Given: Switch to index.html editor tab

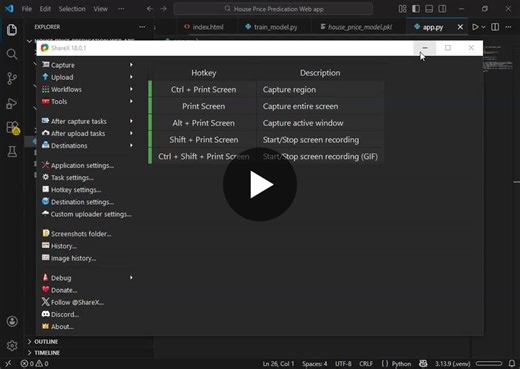Looking at the screenshot, I should click(204, 27).
